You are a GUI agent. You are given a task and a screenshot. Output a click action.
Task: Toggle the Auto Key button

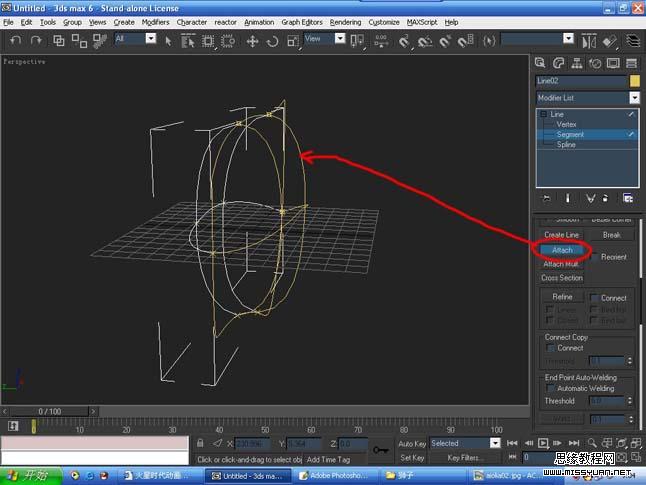(x=412, y=443)
